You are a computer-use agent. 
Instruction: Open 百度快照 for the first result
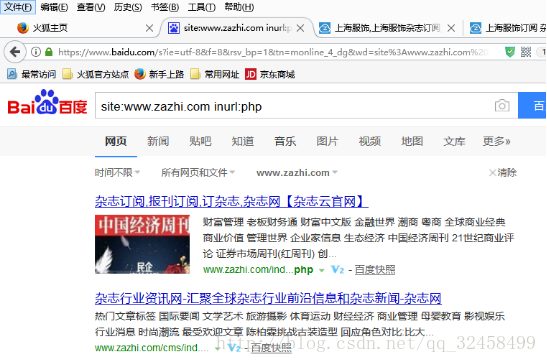(375, 270)
